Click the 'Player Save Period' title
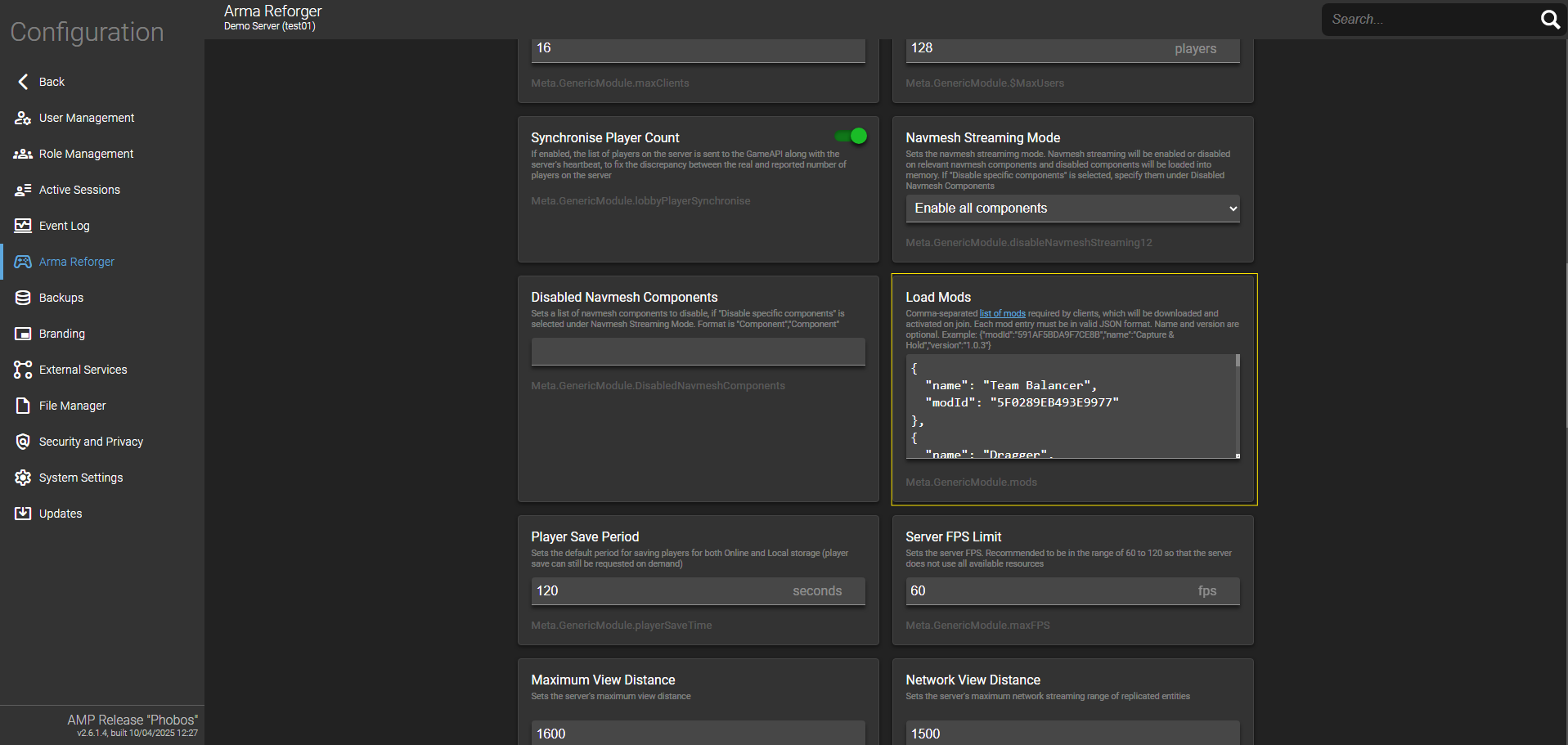This screenshot has height=745, width=1568. click(585, 537)
